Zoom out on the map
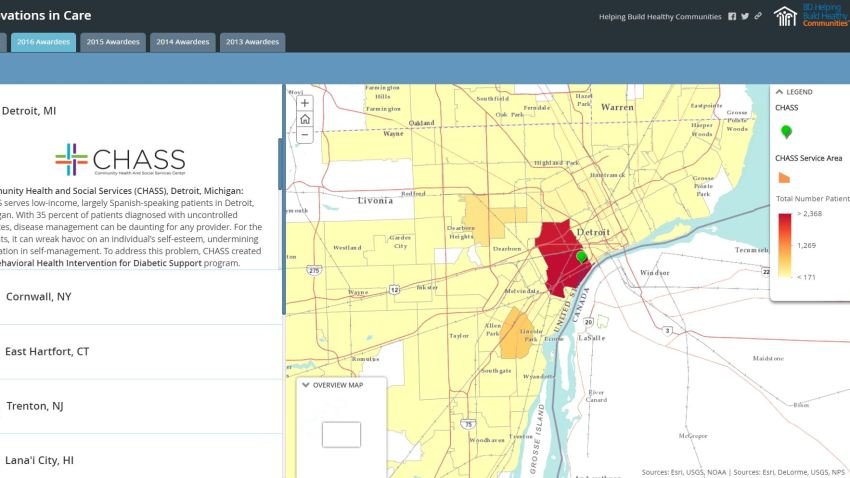 pos(305,135)
